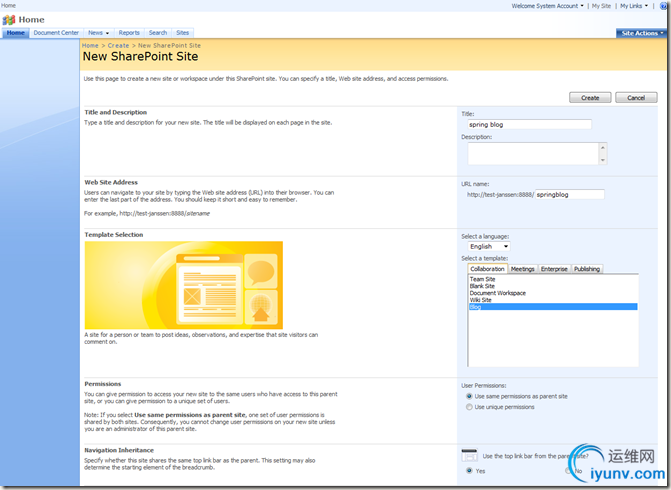This screenshot has width=671, height=490.
Task: Click the Description text area
Action: coord(533,154)
